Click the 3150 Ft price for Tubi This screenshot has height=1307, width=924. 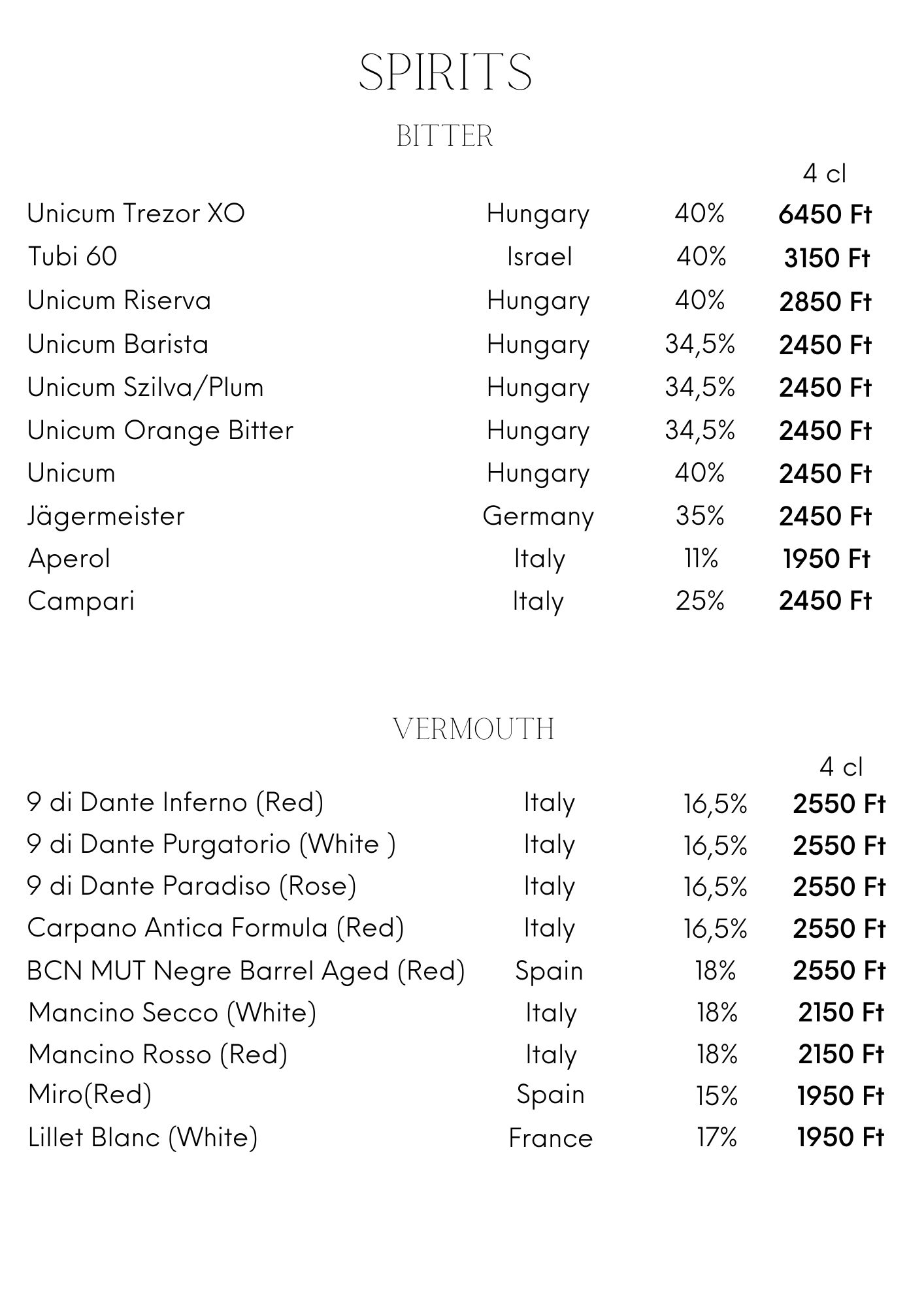click(x=827, y=259)
